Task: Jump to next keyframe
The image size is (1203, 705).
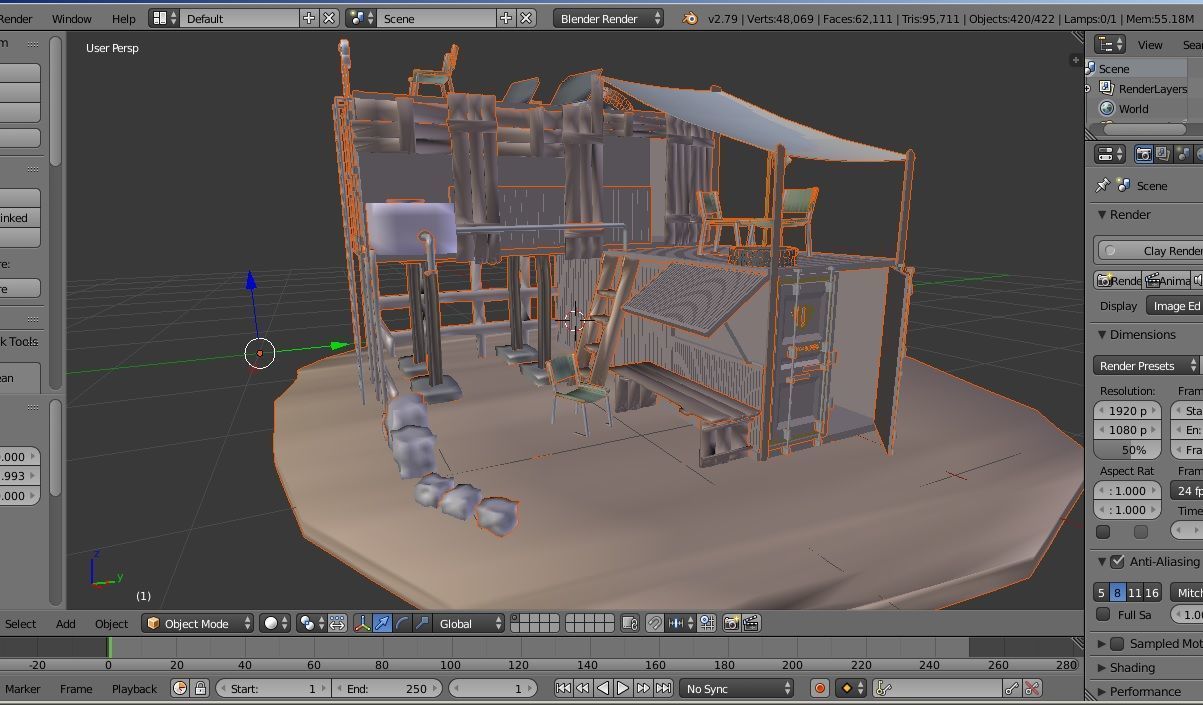Action: [642, 688]
